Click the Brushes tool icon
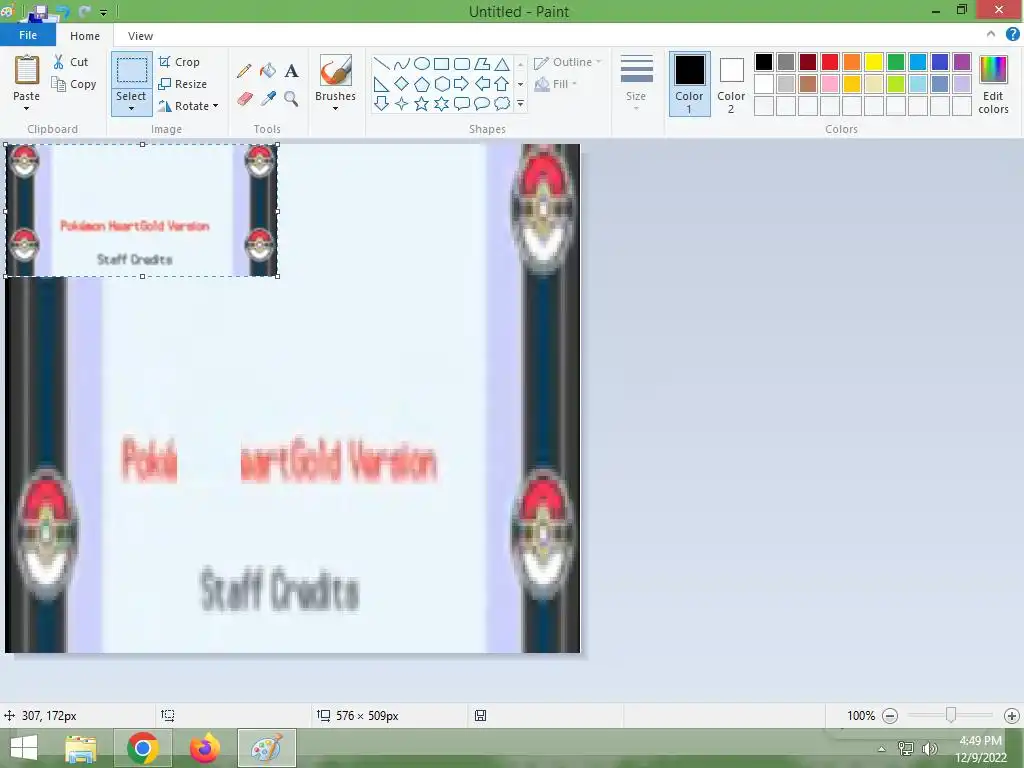This screenshot has width=1024, height=768. (336, 70)
